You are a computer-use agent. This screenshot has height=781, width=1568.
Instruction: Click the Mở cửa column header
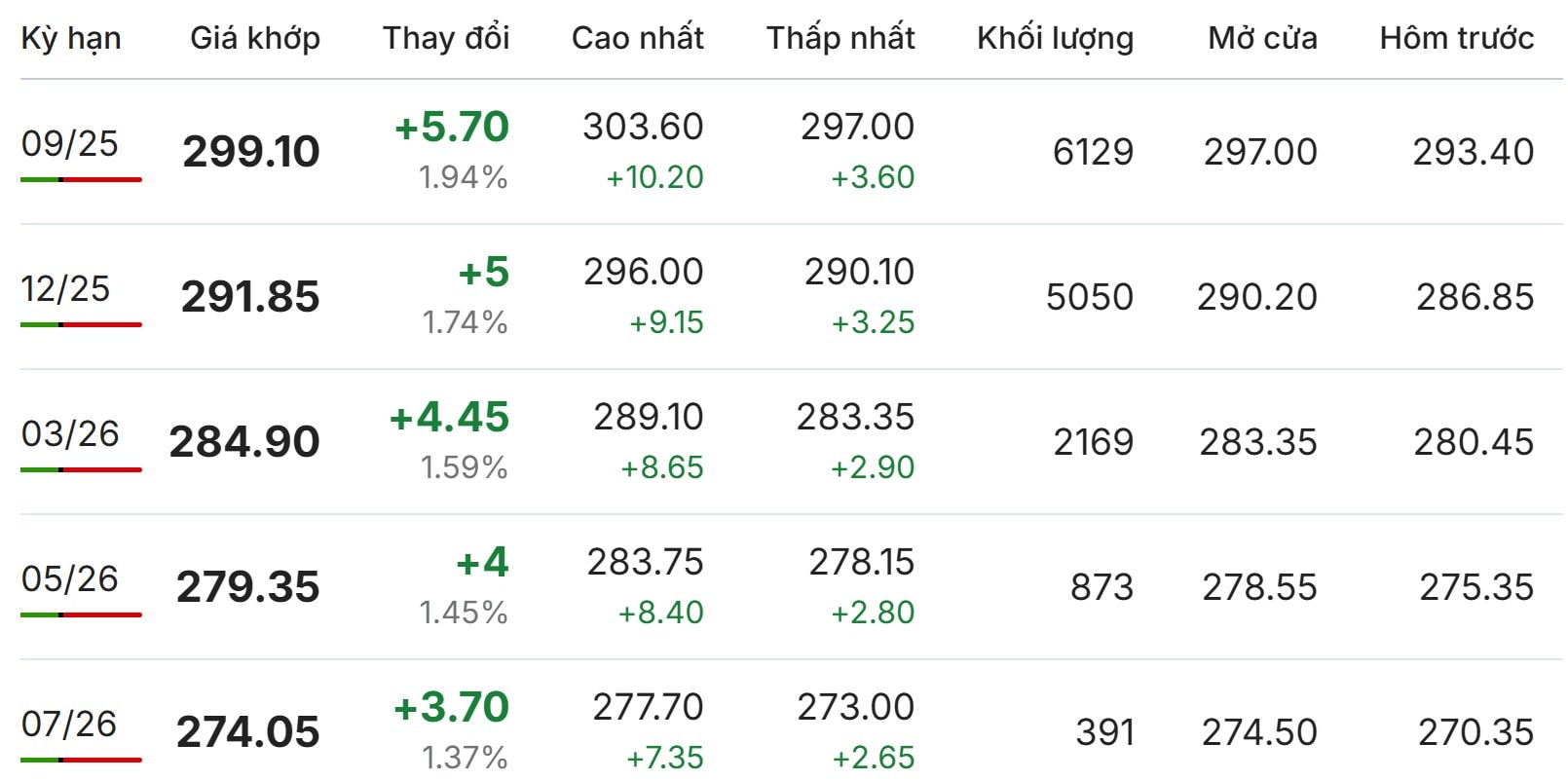coord(1263,38)
